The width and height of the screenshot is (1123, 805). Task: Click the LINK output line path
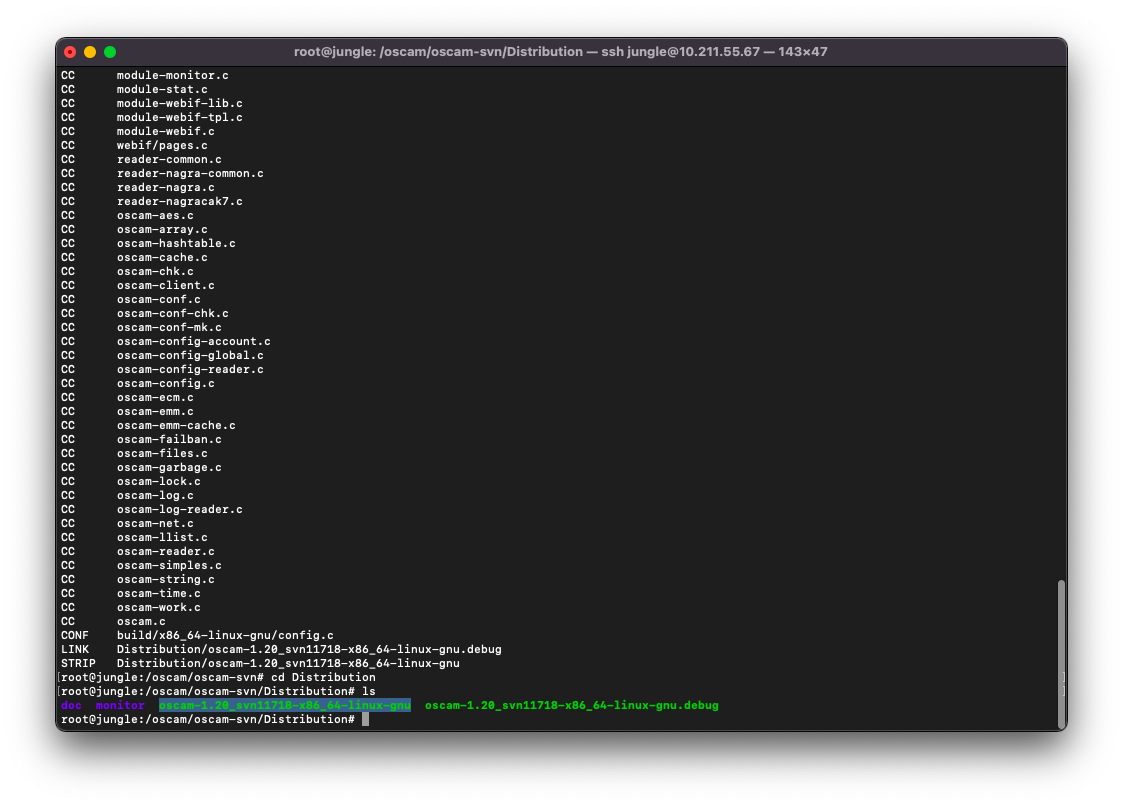(309, 649)
